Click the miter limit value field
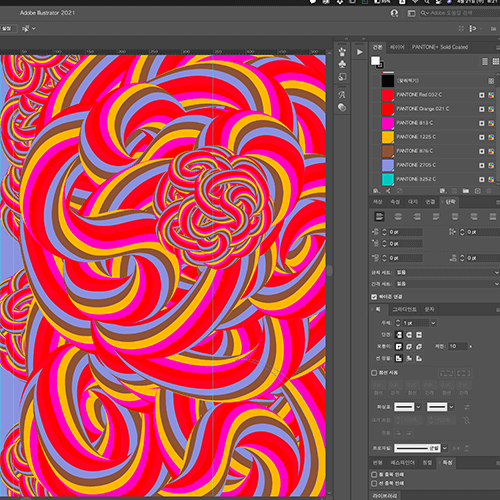The width and height of the screenshot is (500, 500). pyautogui.click(x=457, y=347)
